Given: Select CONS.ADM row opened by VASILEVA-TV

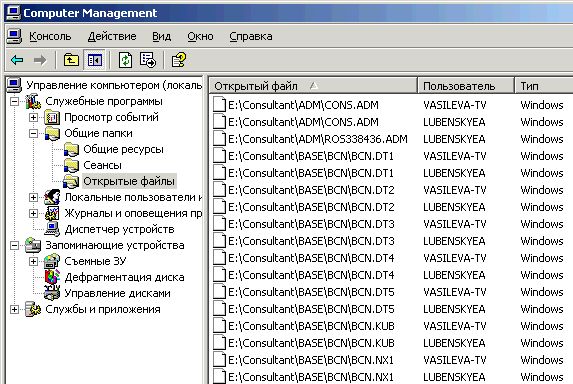Looking at the screenshot, I should click(391, 105).
